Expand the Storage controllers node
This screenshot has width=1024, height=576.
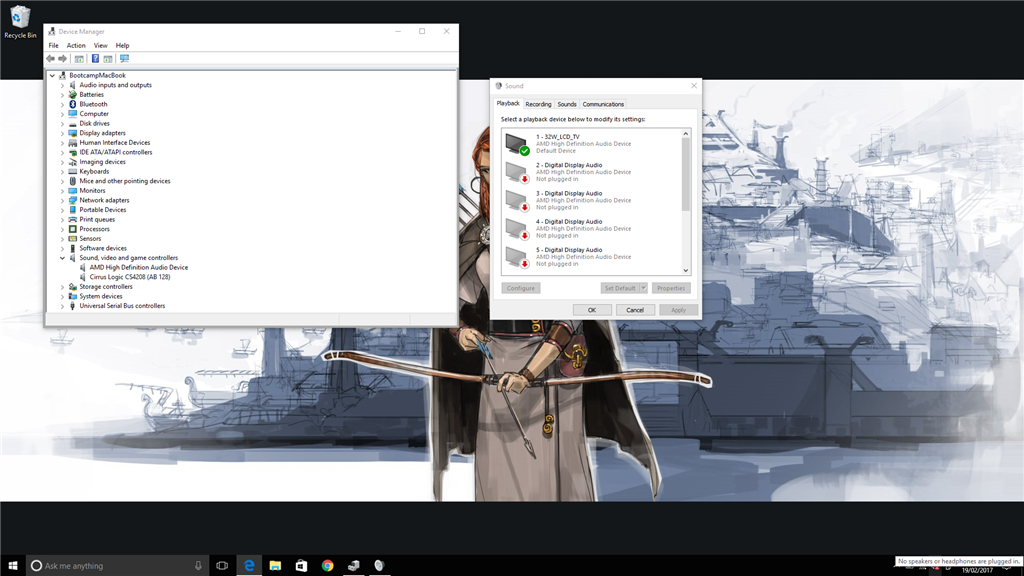(x=63, y=287)
